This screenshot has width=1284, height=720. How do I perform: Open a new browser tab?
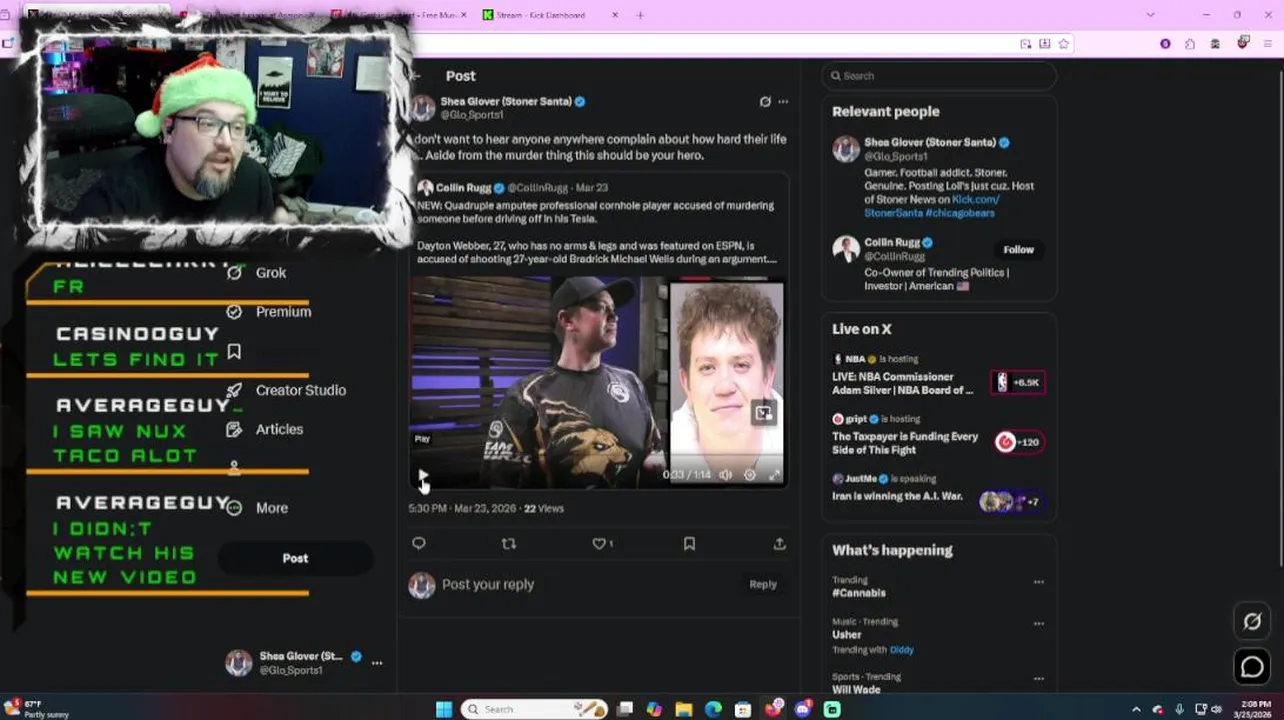(x=641, y=15)
